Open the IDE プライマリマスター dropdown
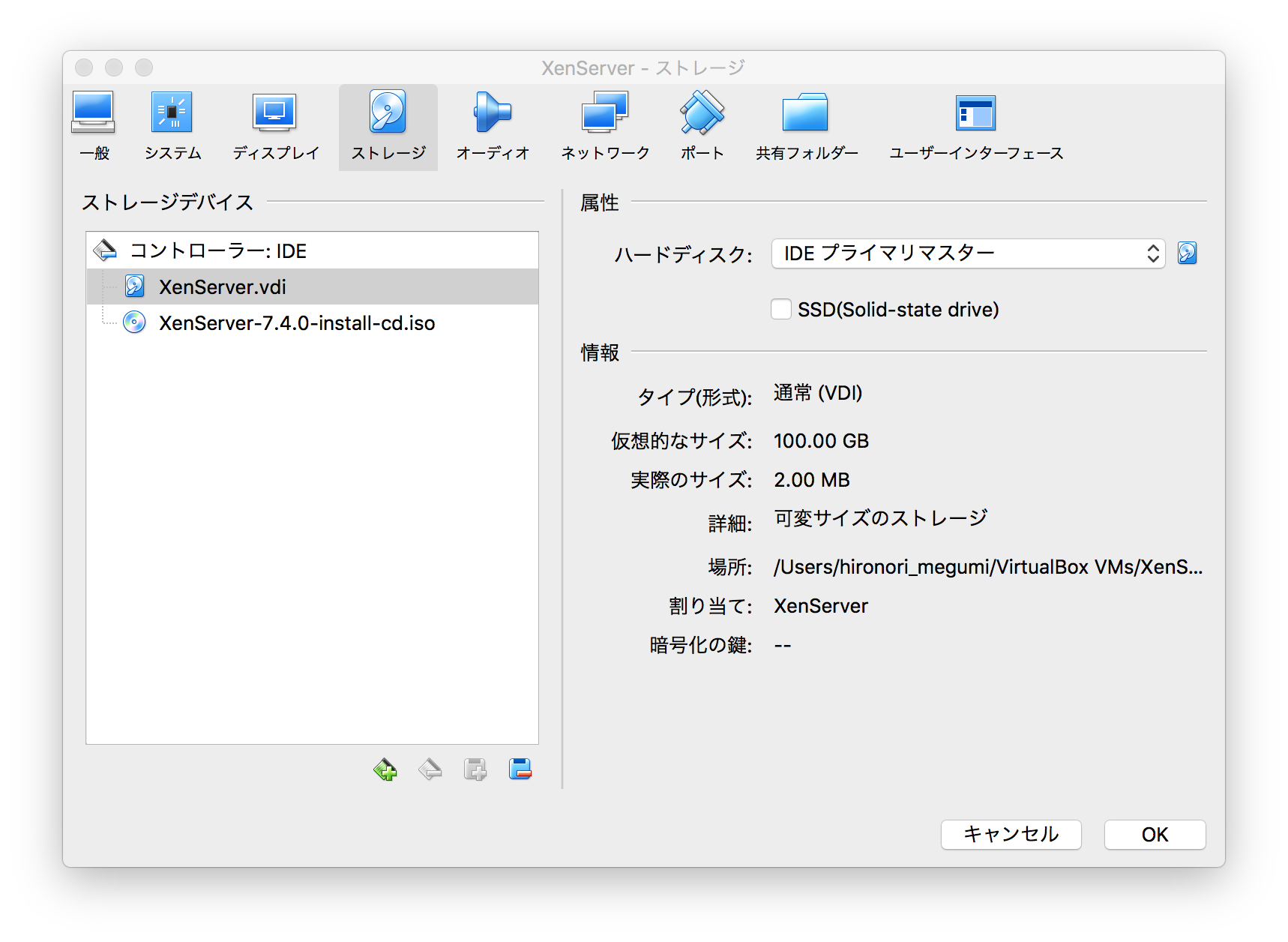 pos(968,253)
